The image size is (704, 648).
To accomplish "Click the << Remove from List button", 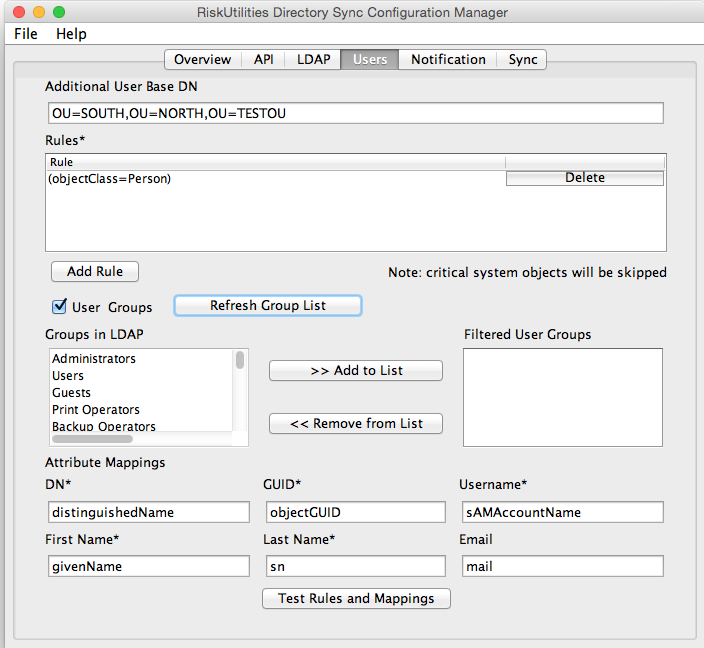I will click(356, 423).
